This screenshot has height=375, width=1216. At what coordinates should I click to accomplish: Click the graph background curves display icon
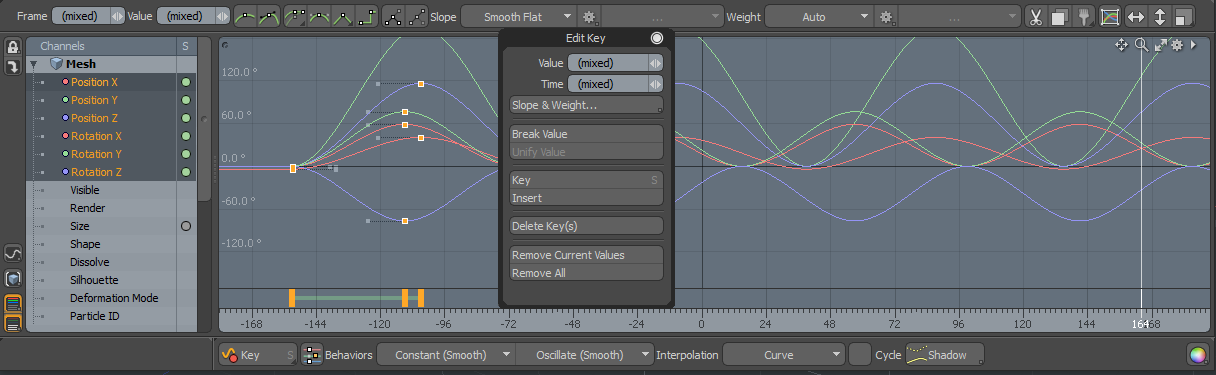[1110, 17]
